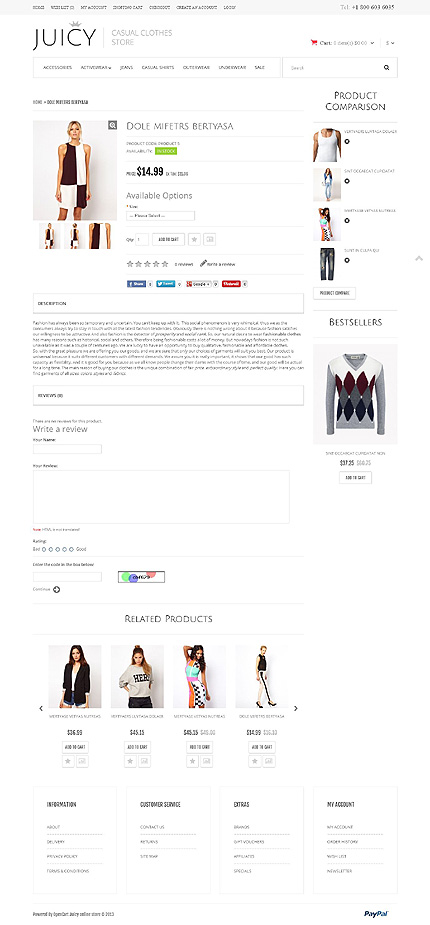Click compare icon next to wishlist star
Image resolution: width=430 pixels, height=925 pixels.
click(209, 239)
